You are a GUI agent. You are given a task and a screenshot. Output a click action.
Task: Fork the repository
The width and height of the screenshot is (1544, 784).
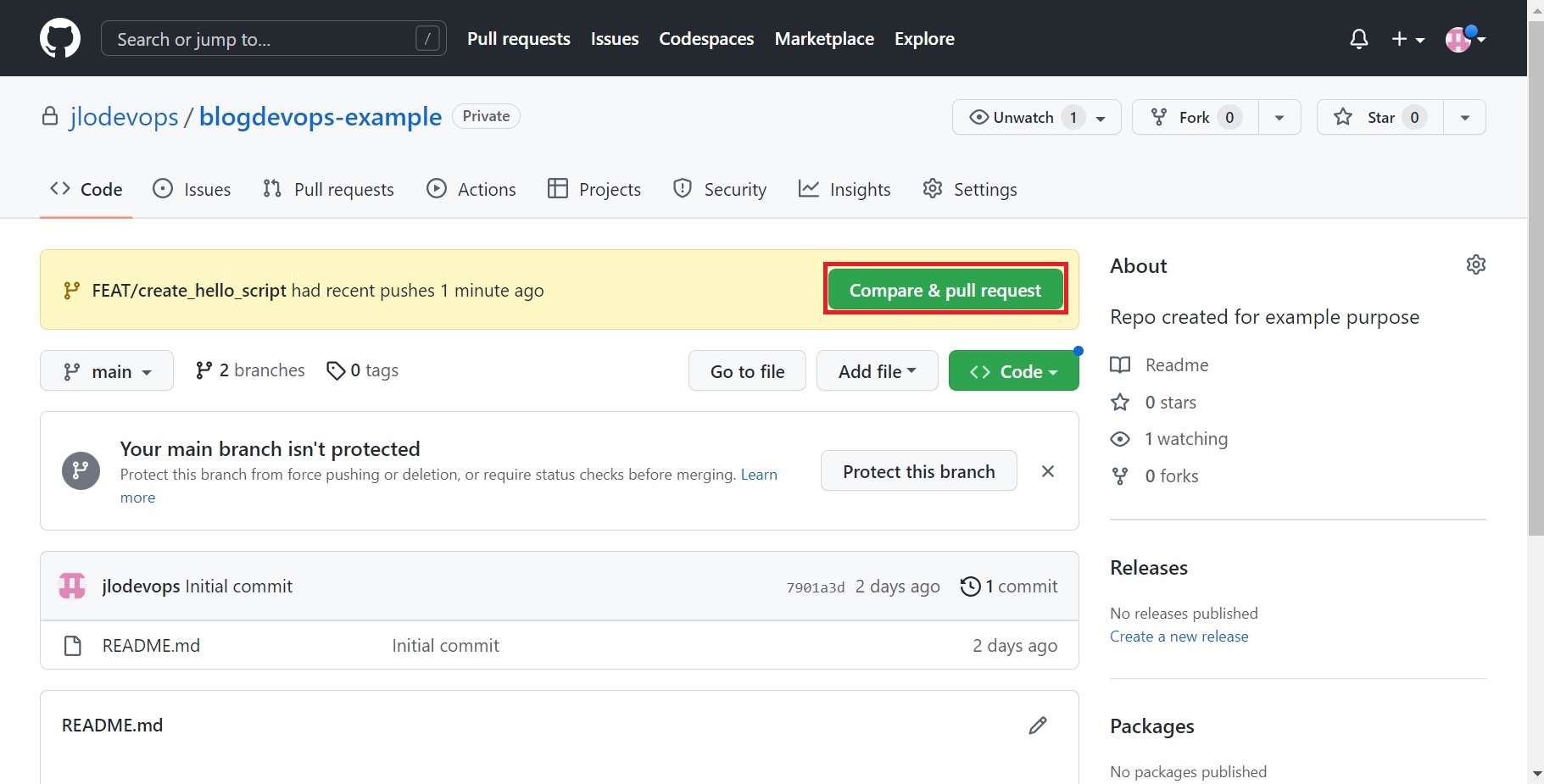(x=1195, y=117)
